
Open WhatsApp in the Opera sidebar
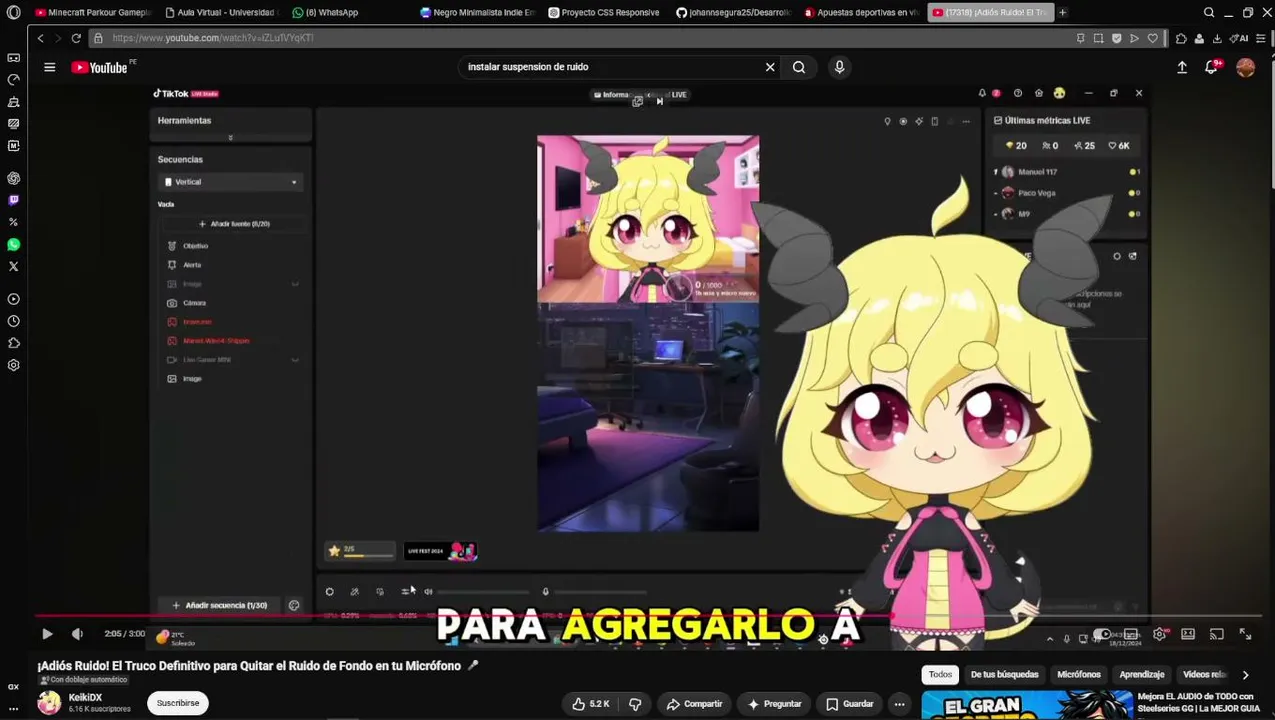point(13,244)
